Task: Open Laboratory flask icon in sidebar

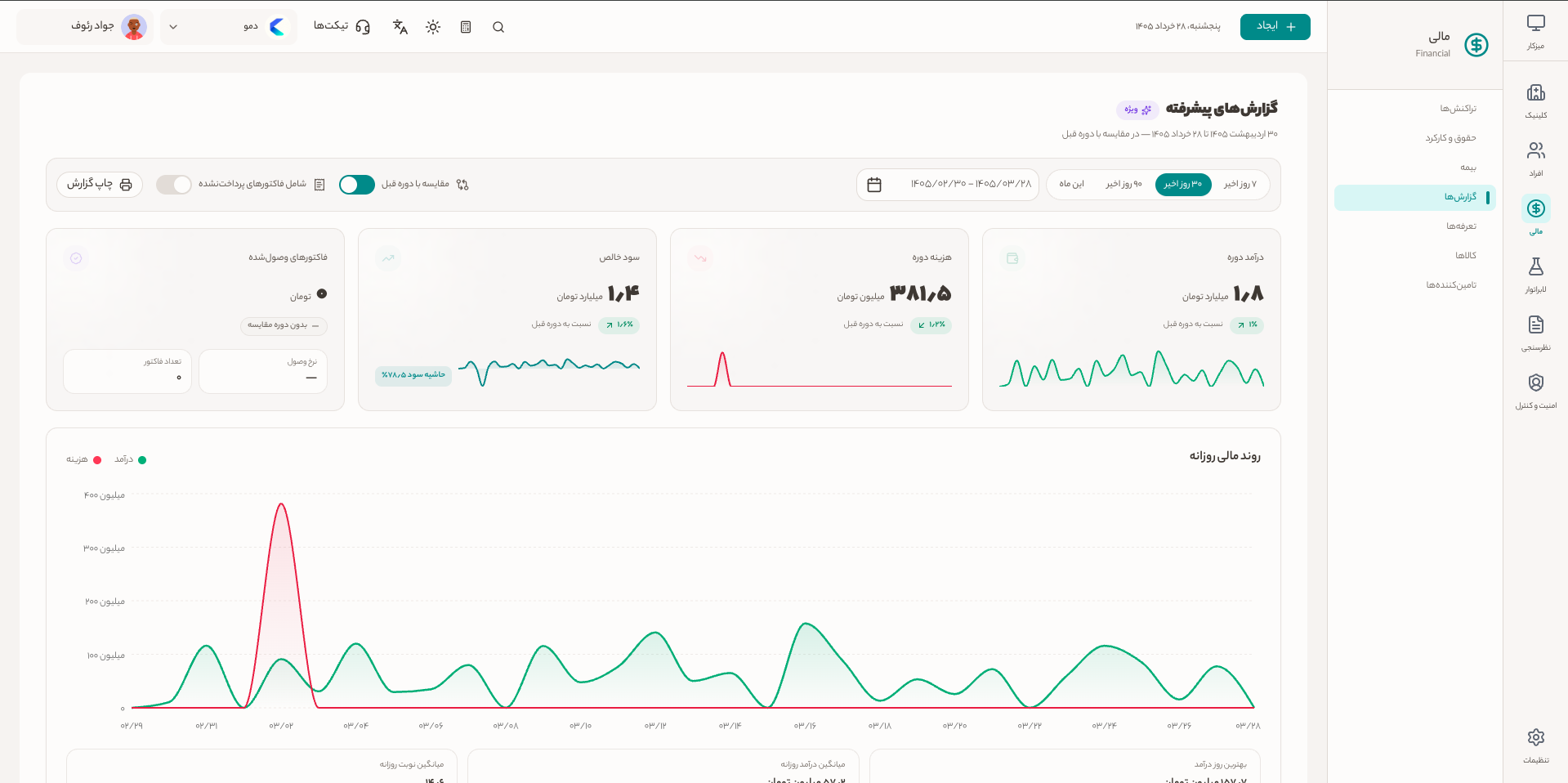Action: pos(1536,275)
